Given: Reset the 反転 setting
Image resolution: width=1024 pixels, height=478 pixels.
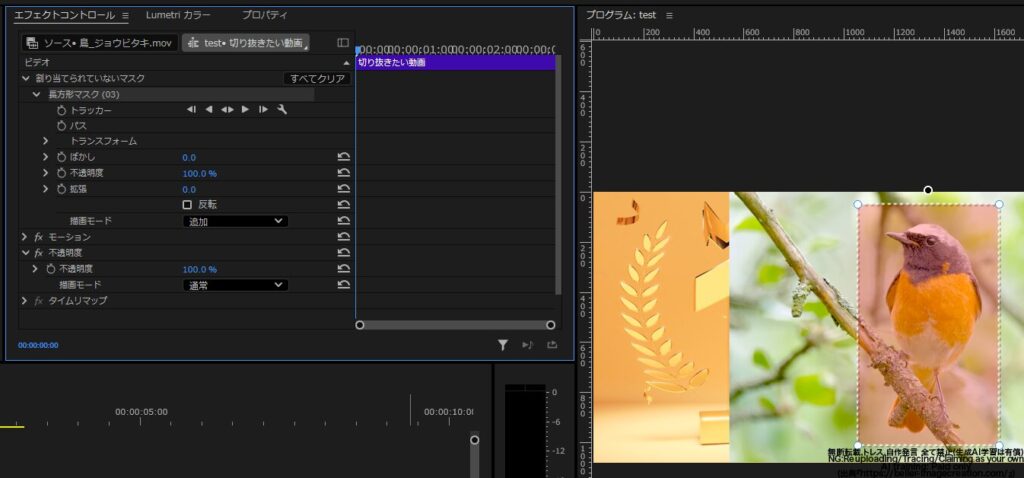Looking at the screenshot, I should [344, 205].
